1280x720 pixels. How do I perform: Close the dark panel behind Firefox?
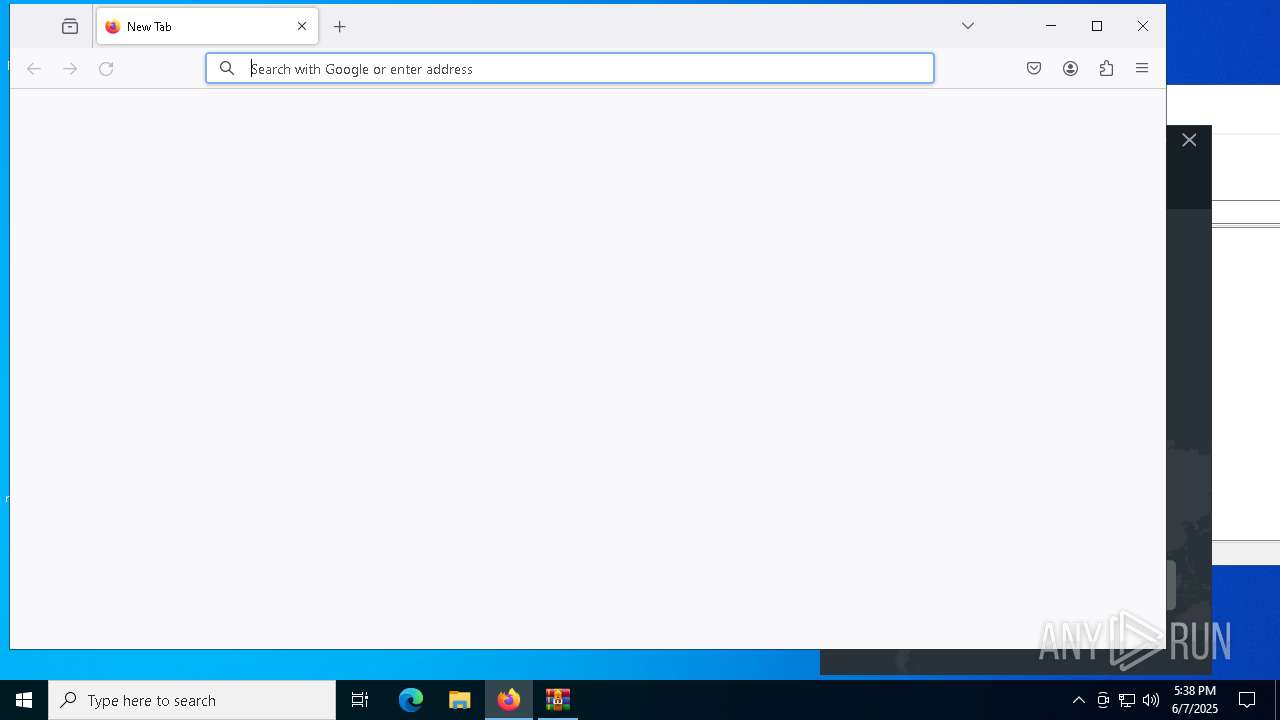point(1189,141)
